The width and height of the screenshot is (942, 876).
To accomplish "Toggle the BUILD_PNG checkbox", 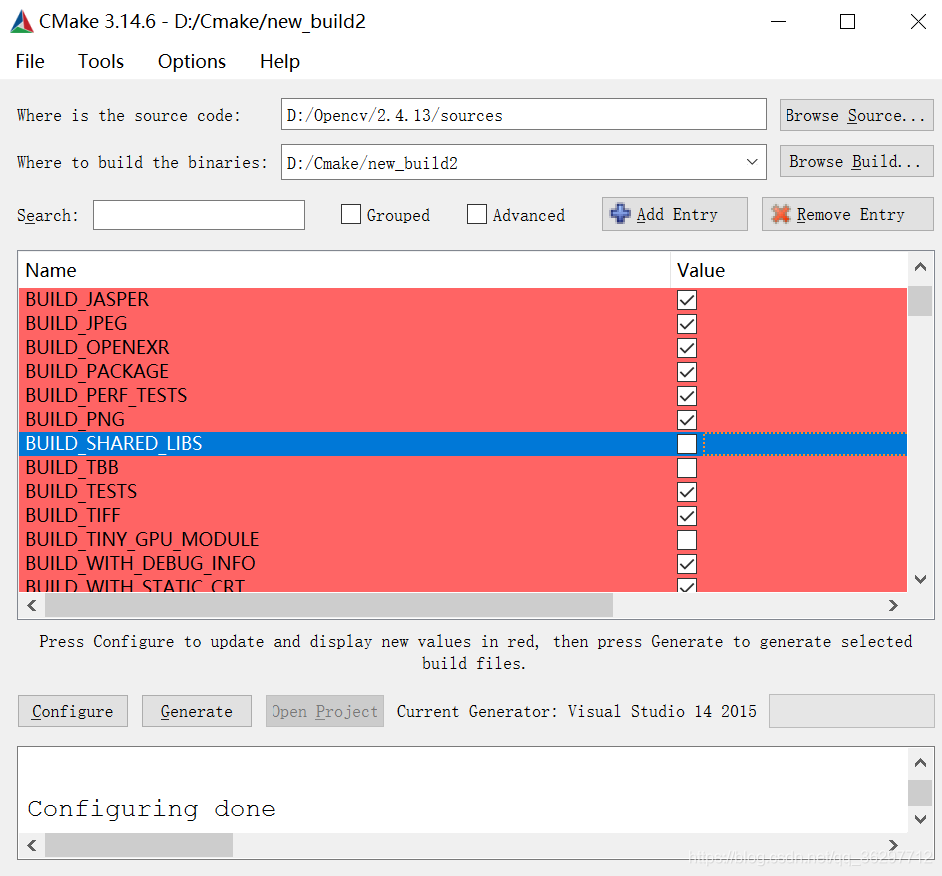I will (687, 420).
